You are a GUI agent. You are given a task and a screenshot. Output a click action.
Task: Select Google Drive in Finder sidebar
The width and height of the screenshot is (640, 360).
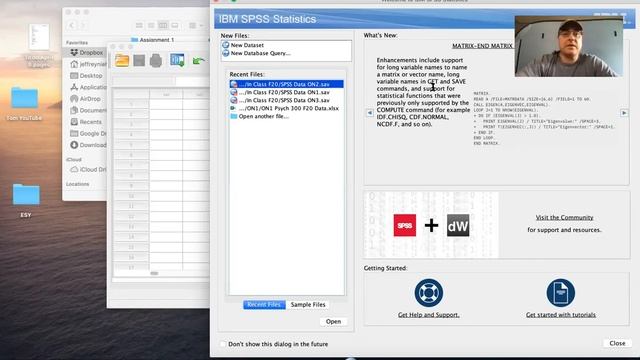click(x=88, y=133)
